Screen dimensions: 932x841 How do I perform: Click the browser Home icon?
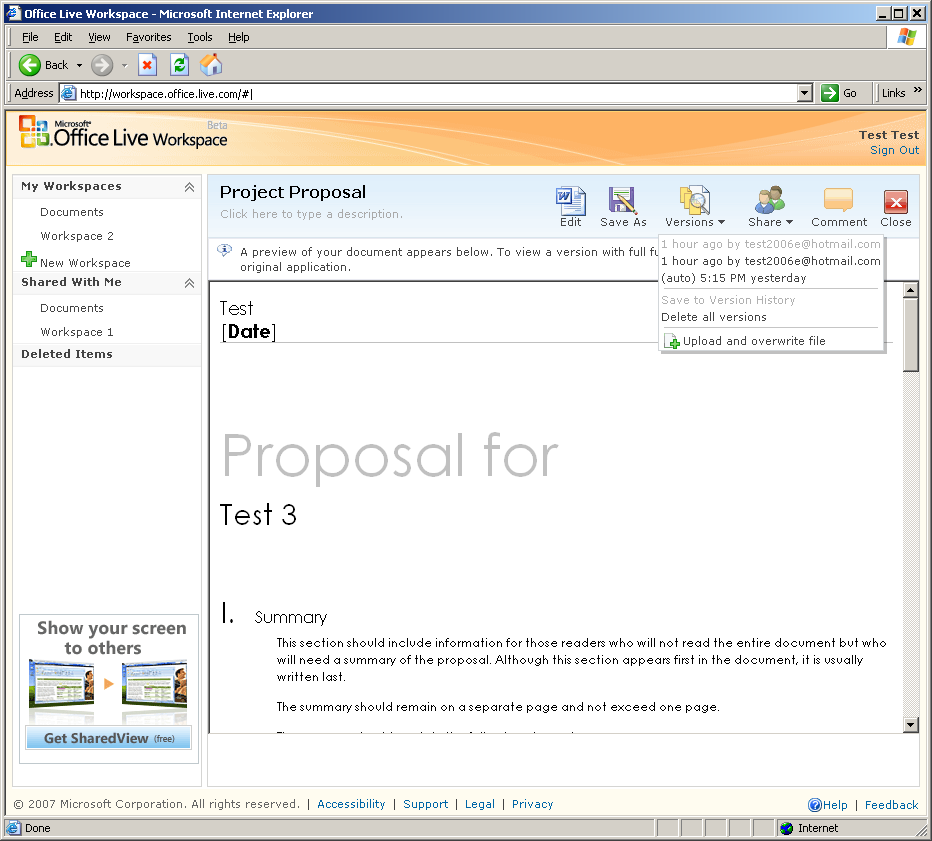[x=211, y=65]
